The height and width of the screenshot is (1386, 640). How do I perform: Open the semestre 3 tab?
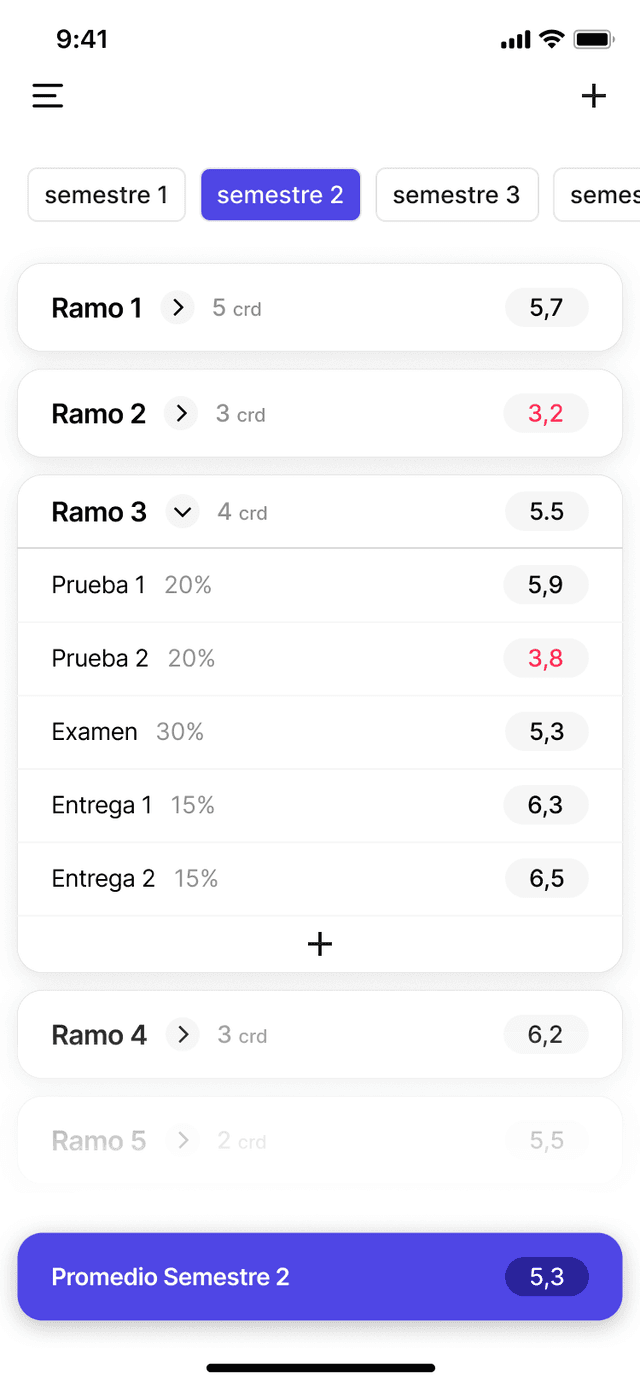[457, 194]
